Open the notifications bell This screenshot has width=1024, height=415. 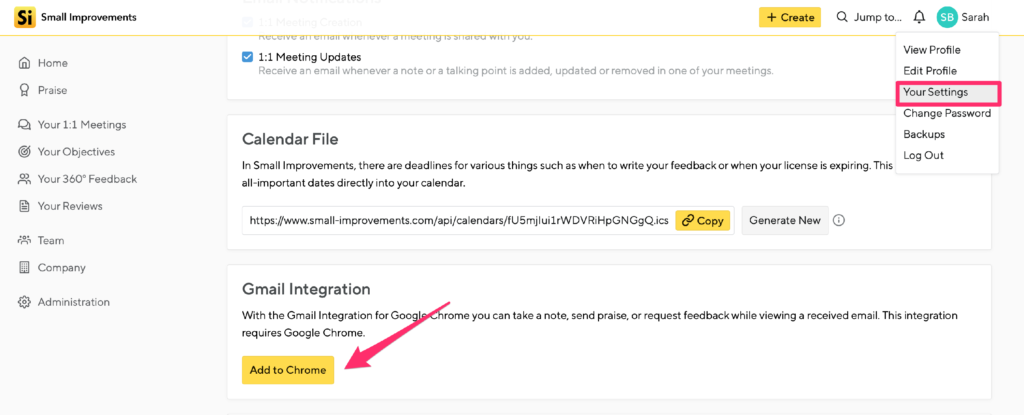[x=919, y=17]
